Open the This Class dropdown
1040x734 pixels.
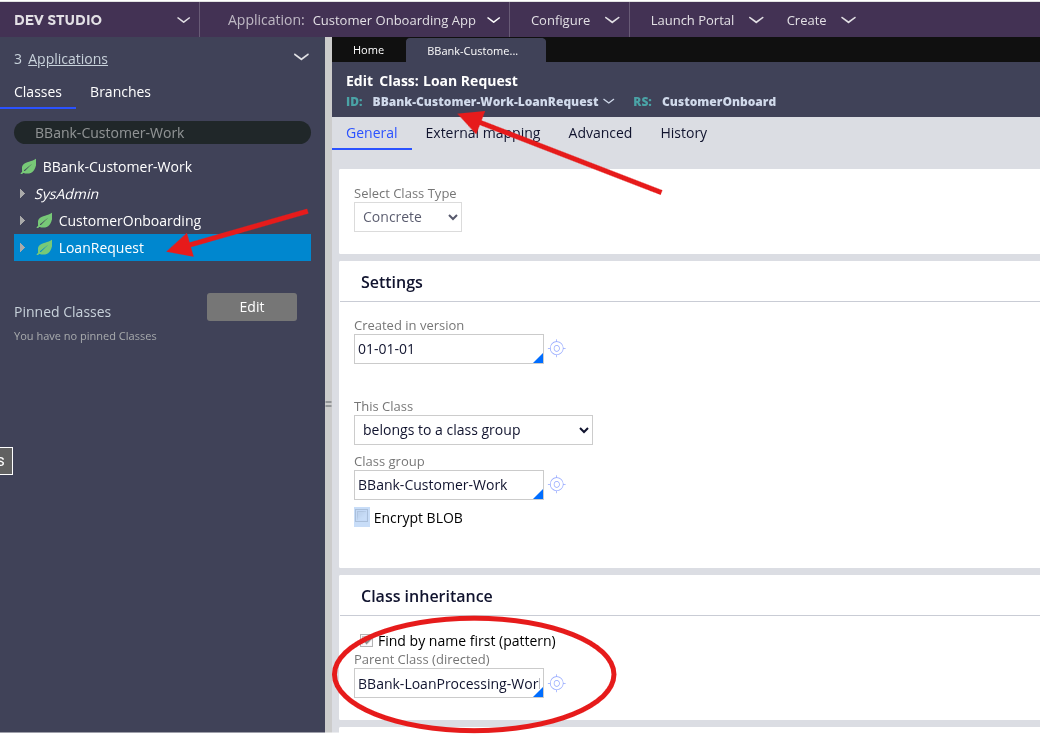[473, 430]
